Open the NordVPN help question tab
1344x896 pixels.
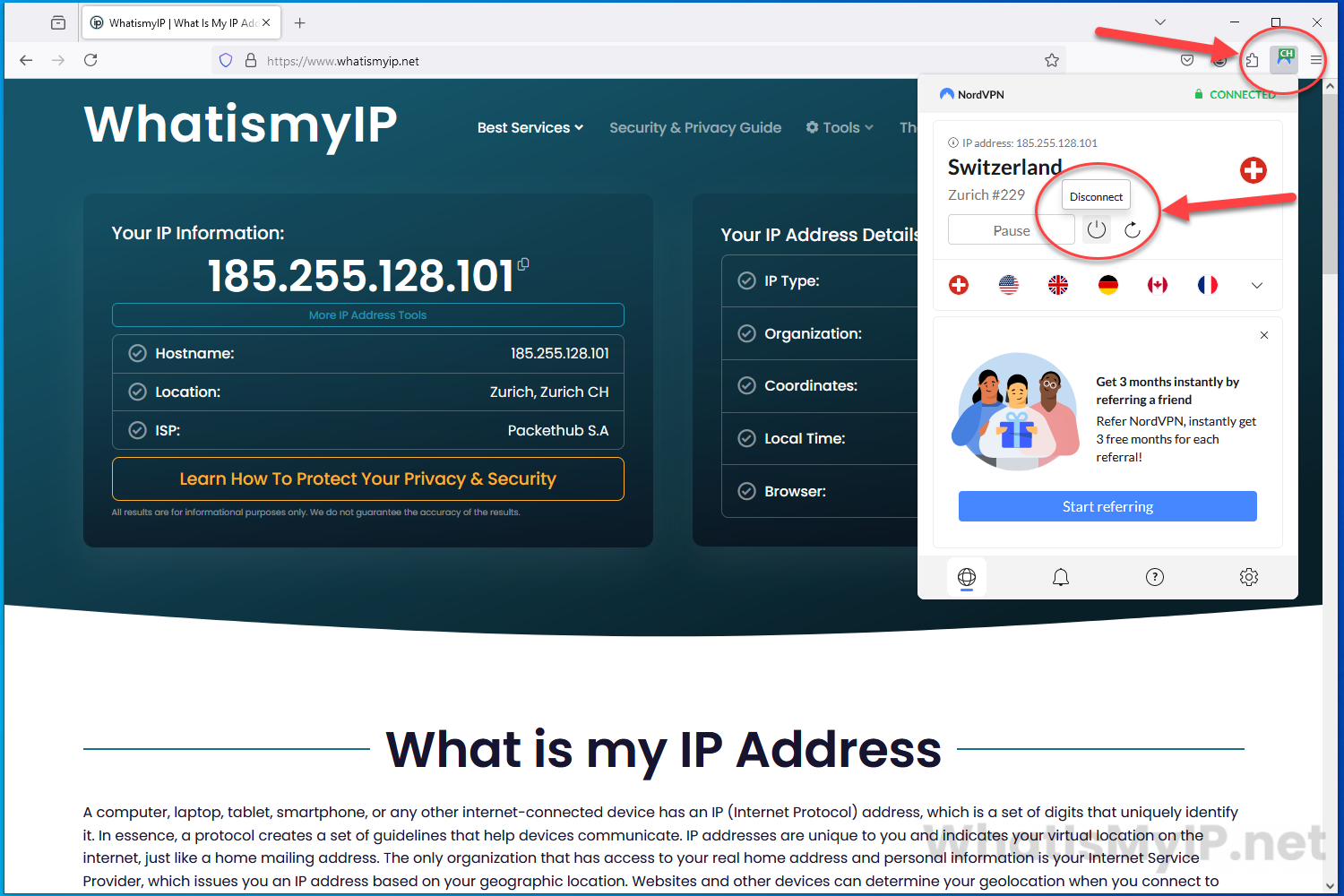pos(1155,577)
